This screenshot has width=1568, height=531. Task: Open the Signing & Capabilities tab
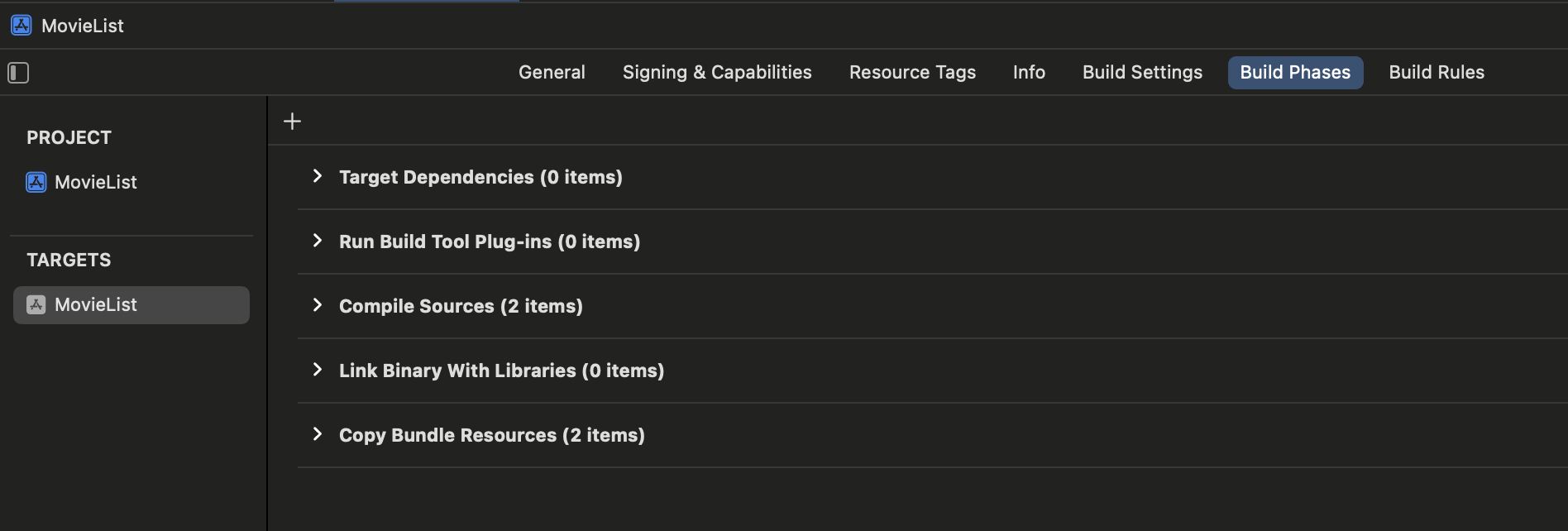[717, 73]
